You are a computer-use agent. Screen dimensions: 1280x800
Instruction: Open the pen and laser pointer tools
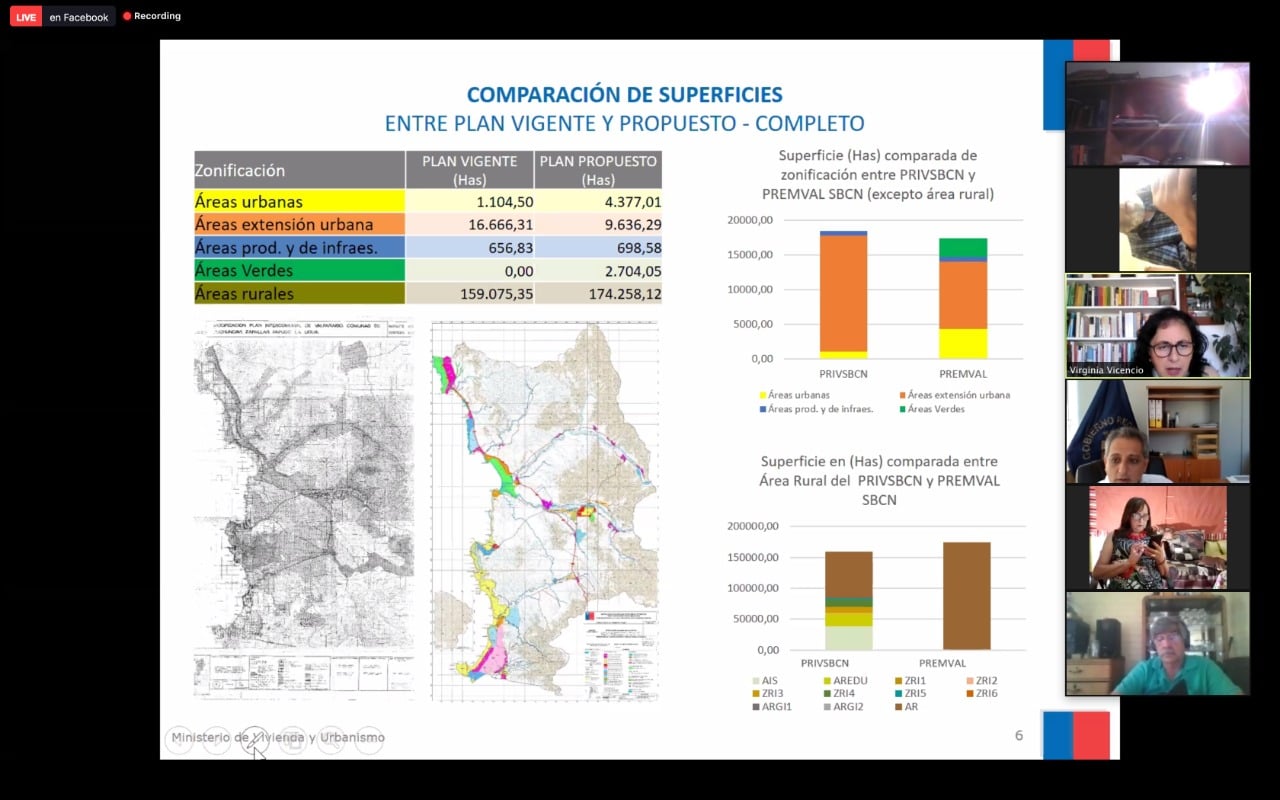[255, 740]
